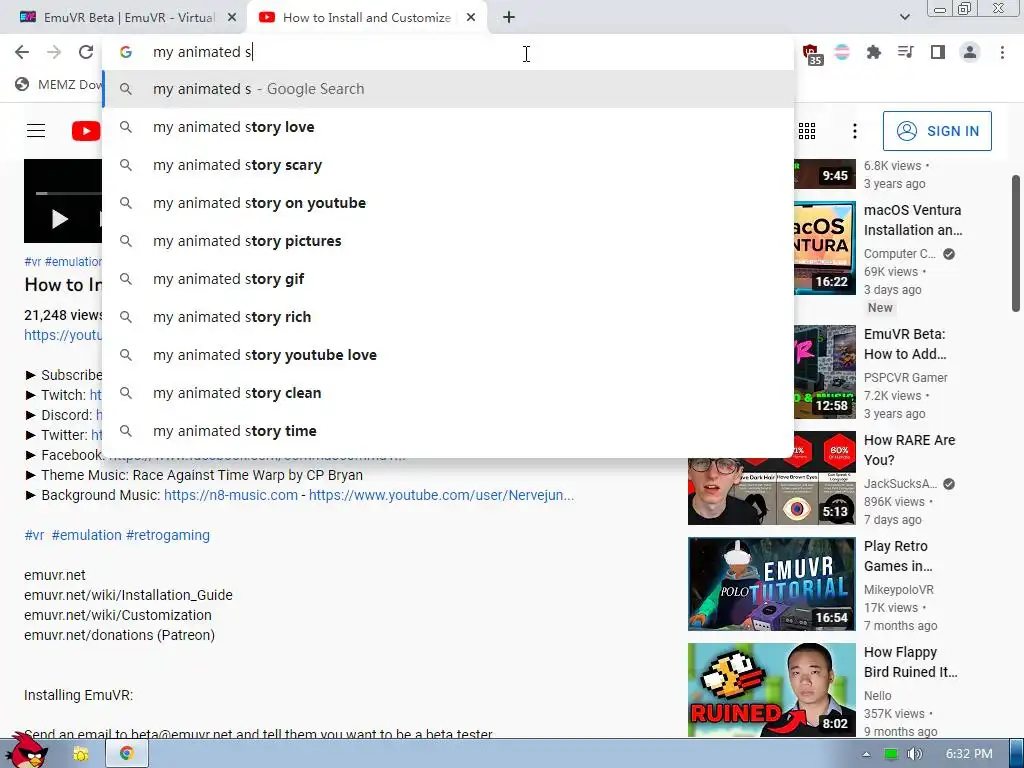The image size is (1024, 768).
Task: Open the striped round extension icon
Action: 842,52
